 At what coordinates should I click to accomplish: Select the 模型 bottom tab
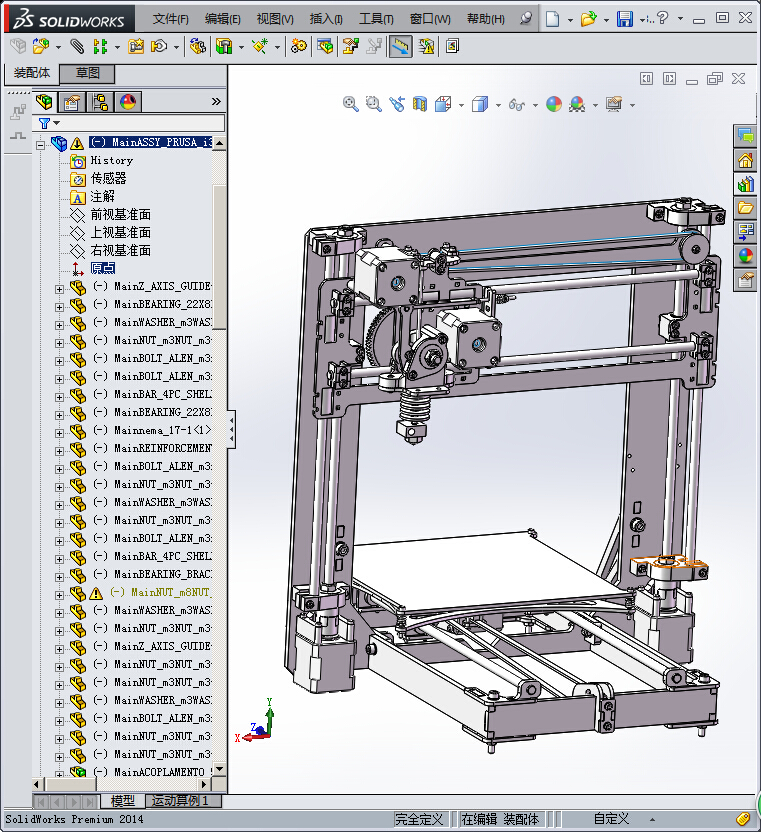click(122, 801)
